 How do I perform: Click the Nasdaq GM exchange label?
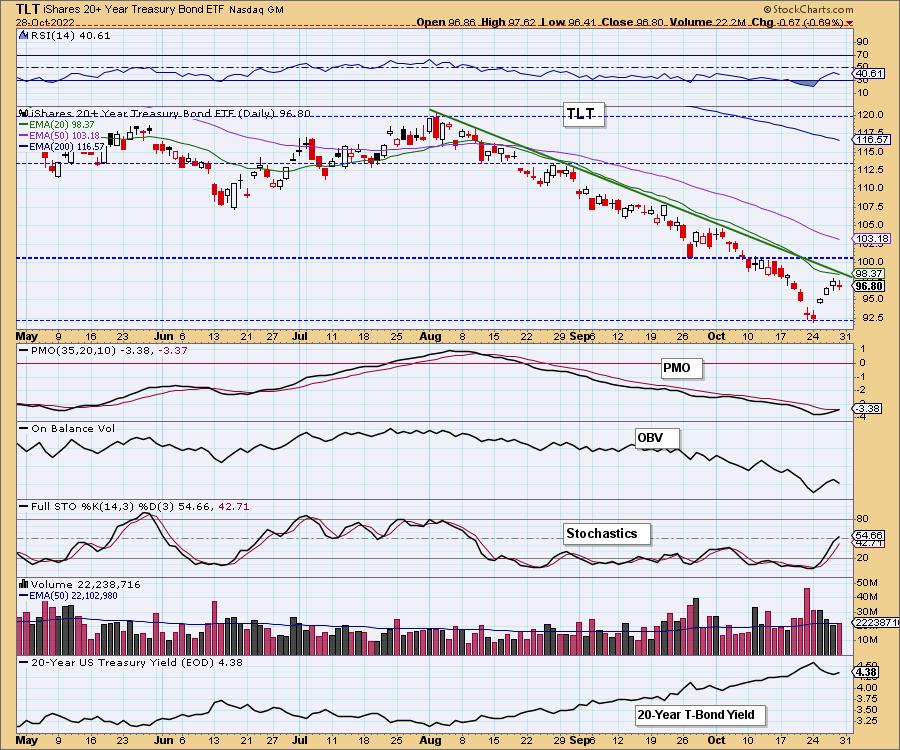click(x=256, y=10)
